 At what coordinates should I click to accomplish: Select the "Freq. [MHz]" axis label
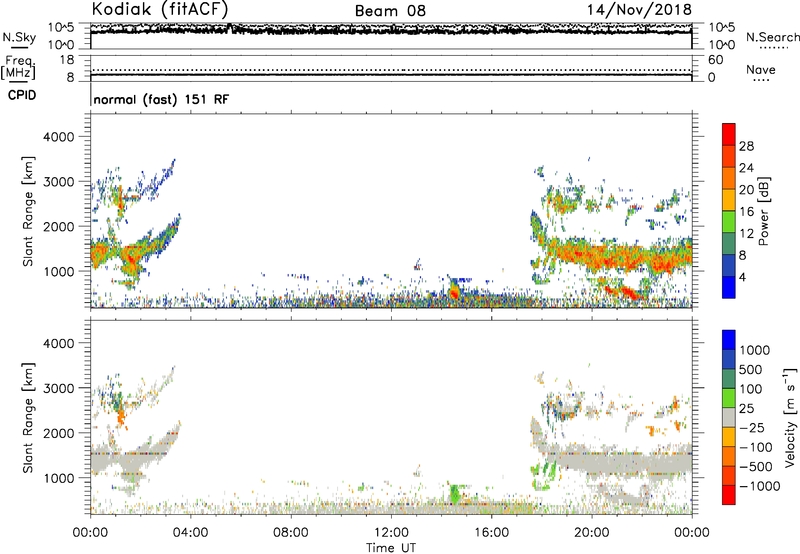pyautogui.click(x=18, y=68)
